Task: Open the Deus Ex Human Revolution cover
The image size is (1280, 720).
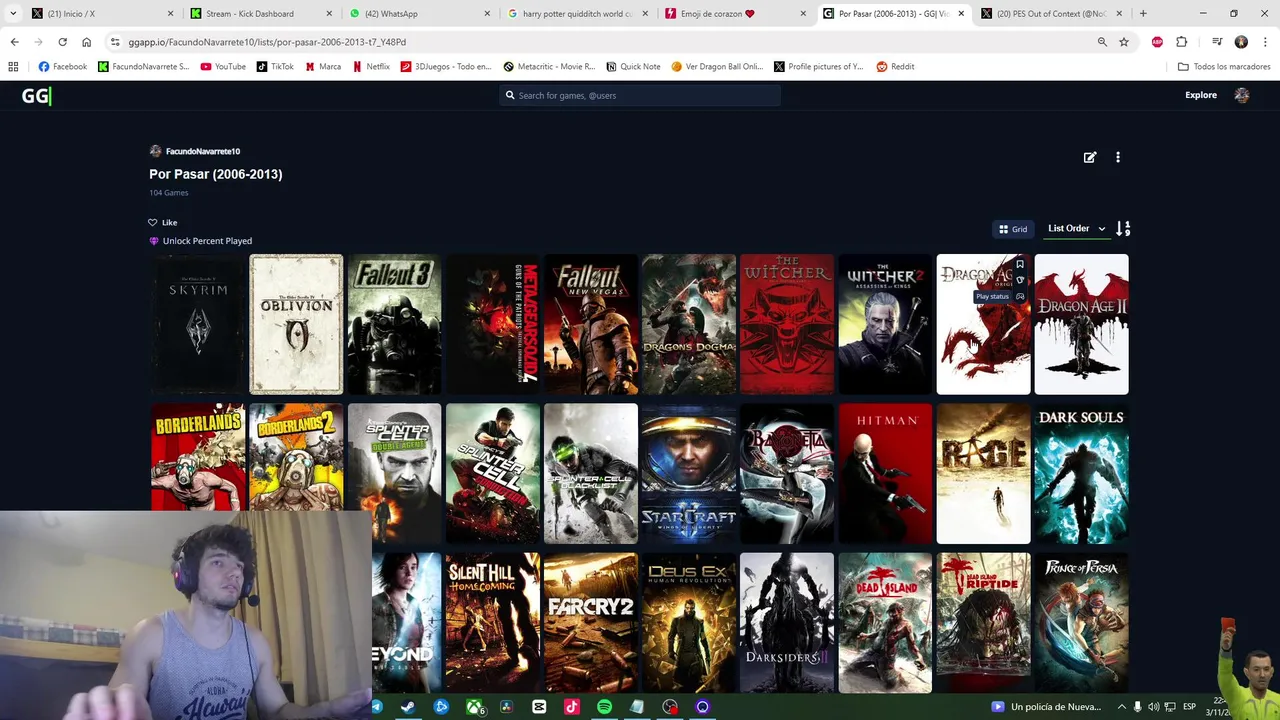Action: 689,622
